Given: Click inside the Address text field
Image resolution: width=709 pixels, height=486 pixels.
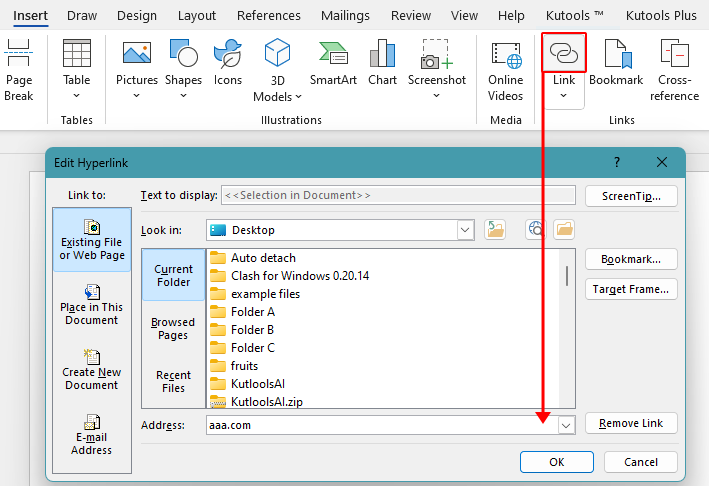Looking at the screenshot, I should click(x=380, y=425).
